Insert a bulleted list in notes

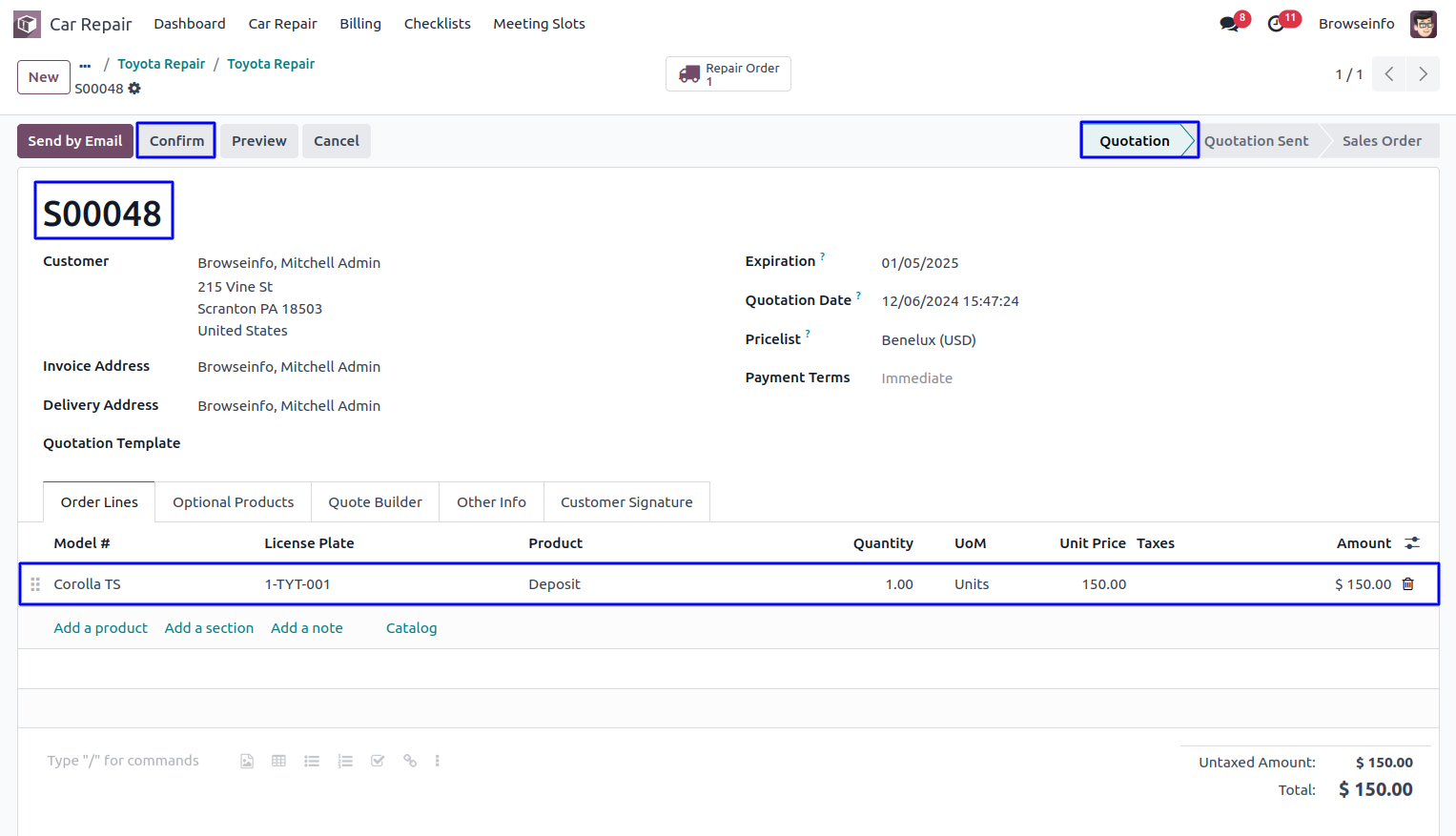click(312, 761)
